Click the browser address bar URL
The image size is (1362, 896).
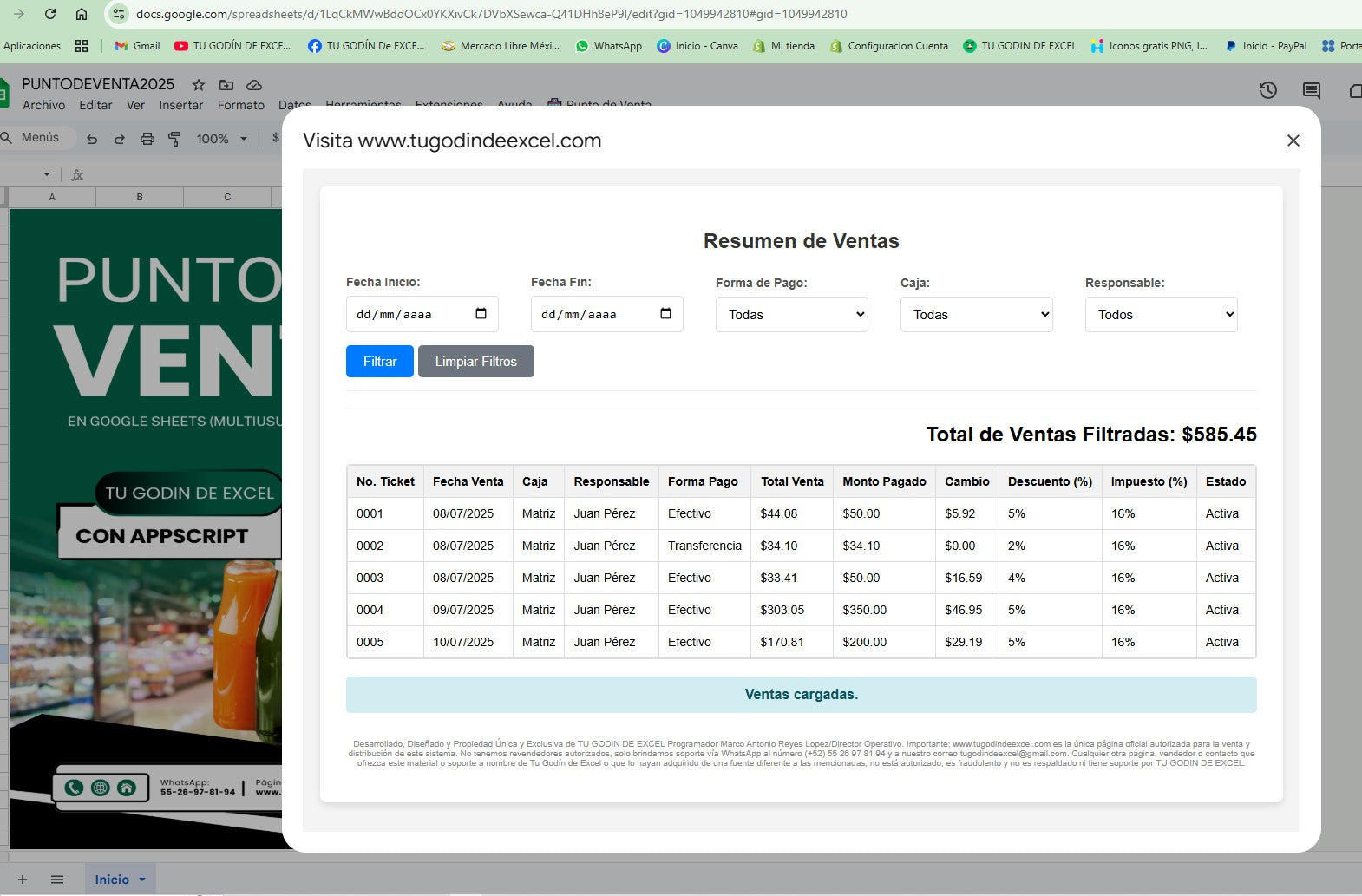tap(492, 14)
